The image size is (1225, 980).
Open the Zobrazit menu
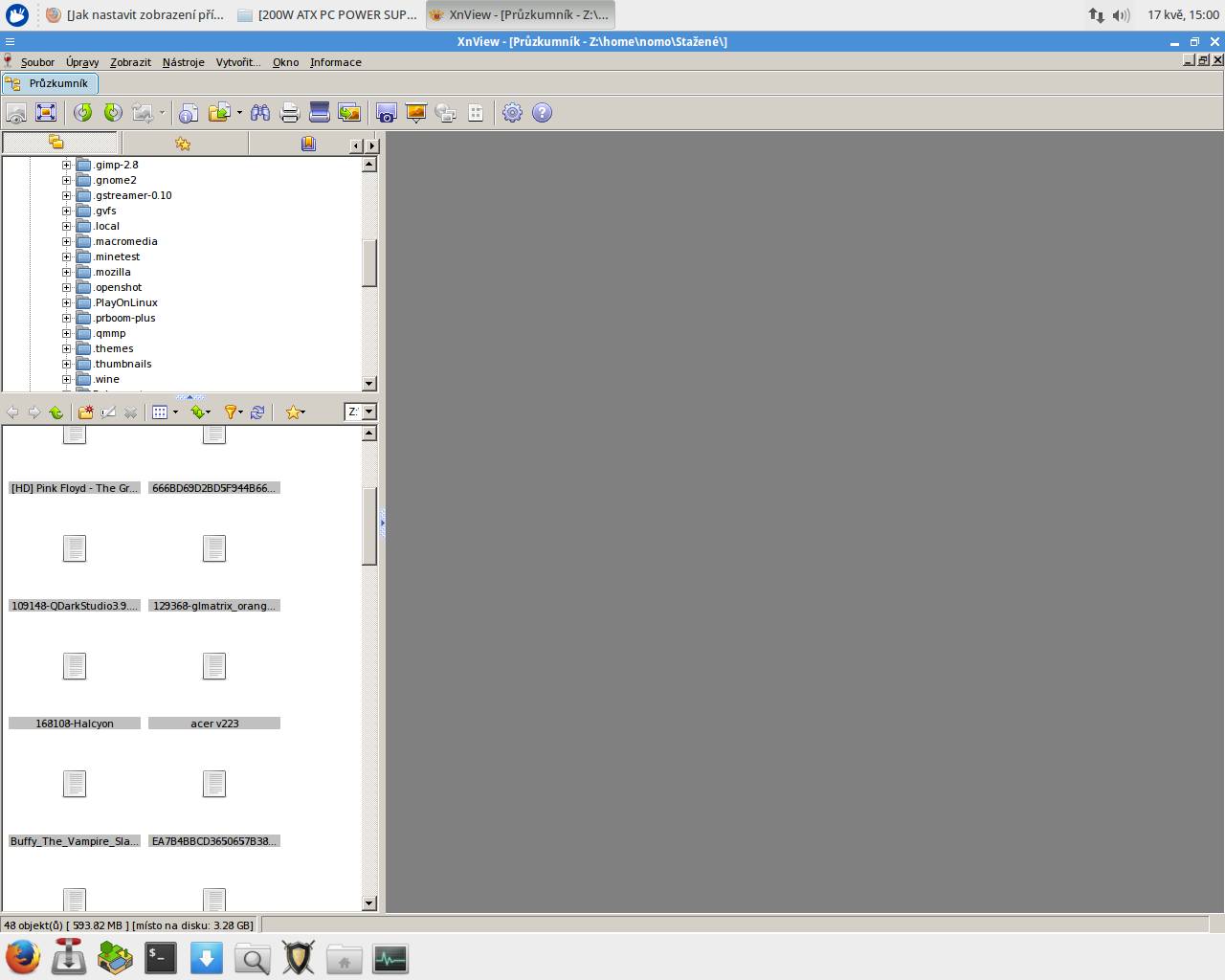coord(130,62)
